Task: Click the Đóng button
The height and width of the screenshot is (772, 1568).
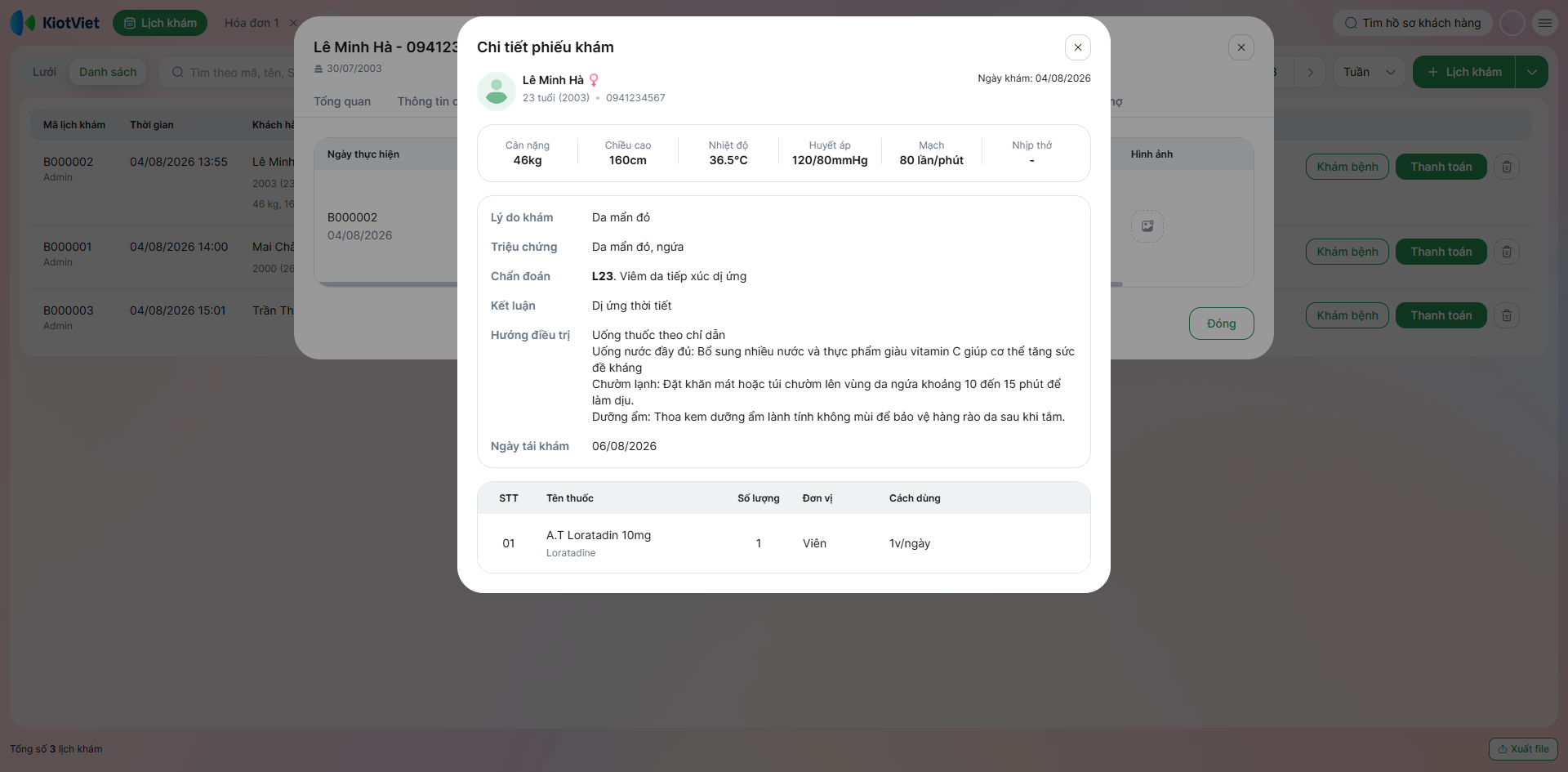Action: [1221, 324]
